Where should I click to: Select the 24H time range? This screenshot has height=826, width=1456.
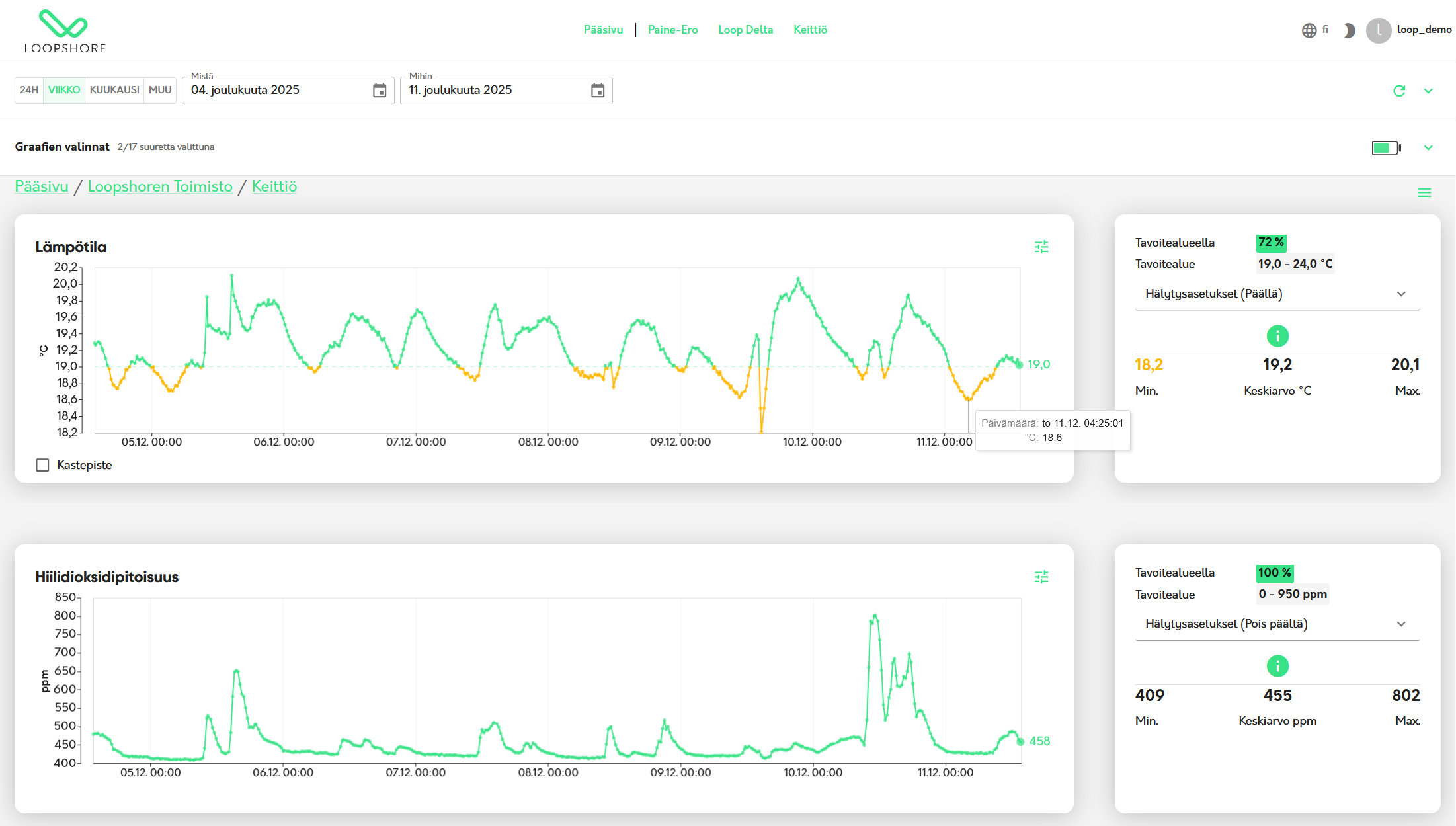(29, 90)
